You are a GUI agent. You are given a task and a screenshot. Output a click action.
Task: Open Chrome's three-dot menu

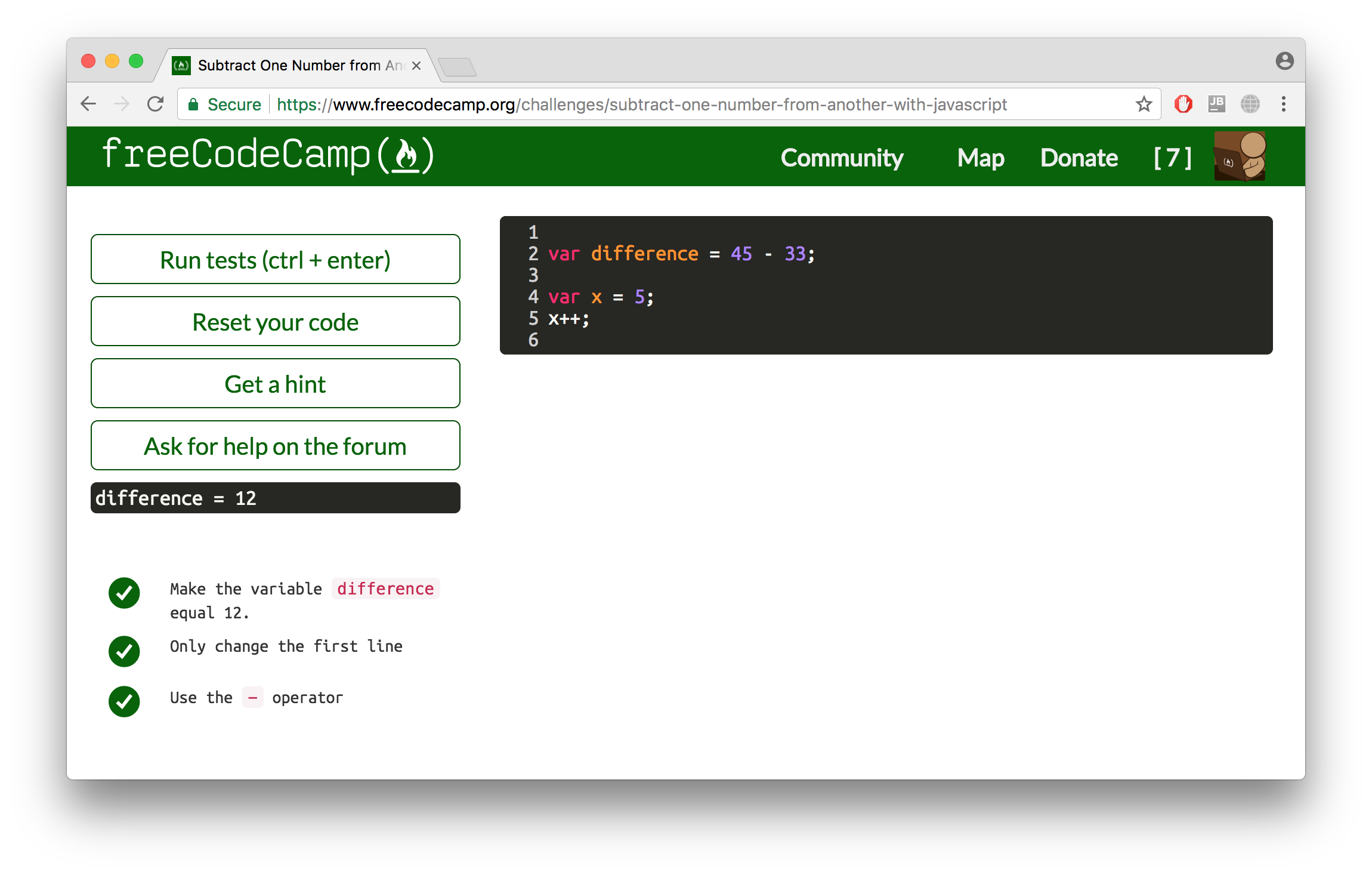pos(1284,104)
